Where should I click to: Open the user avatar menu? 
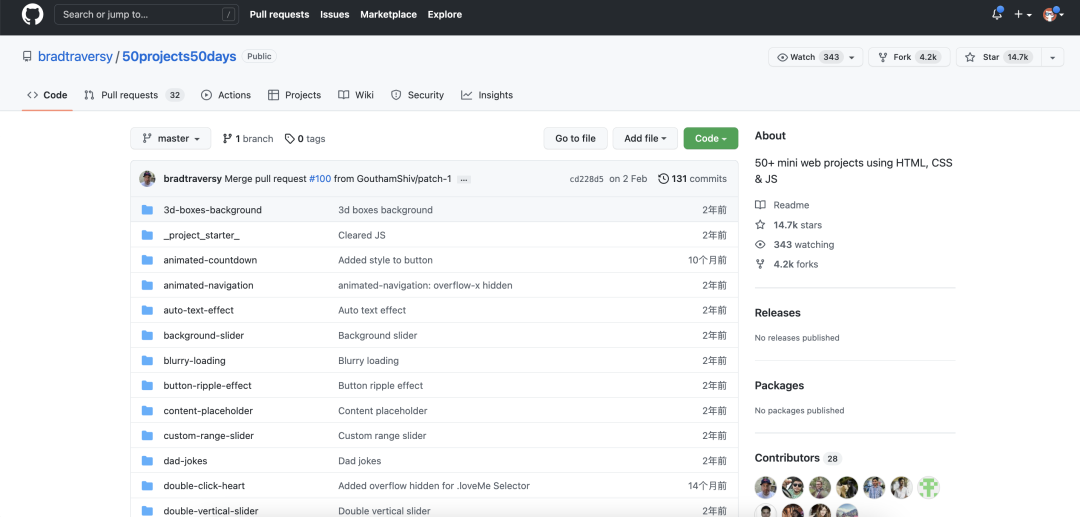tap(1052, 14)
